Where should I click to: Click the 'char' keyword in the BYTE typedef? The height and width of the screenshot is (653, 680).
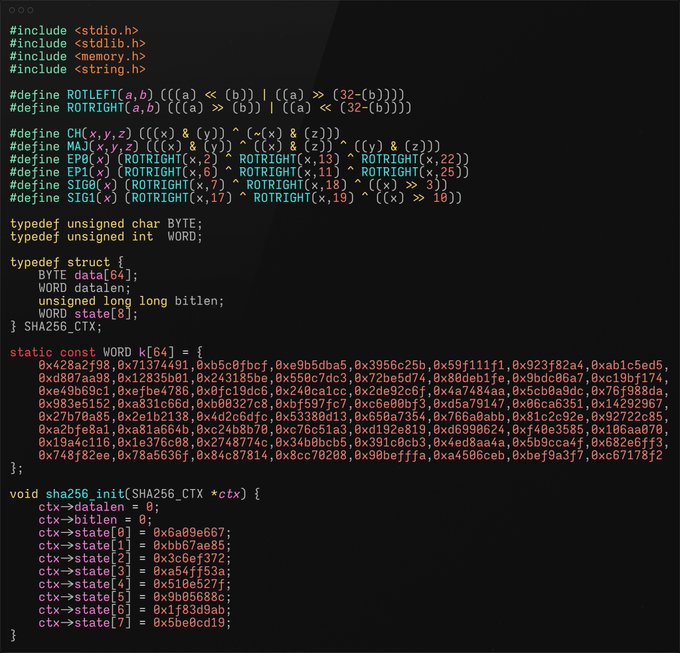pos(146,224)
